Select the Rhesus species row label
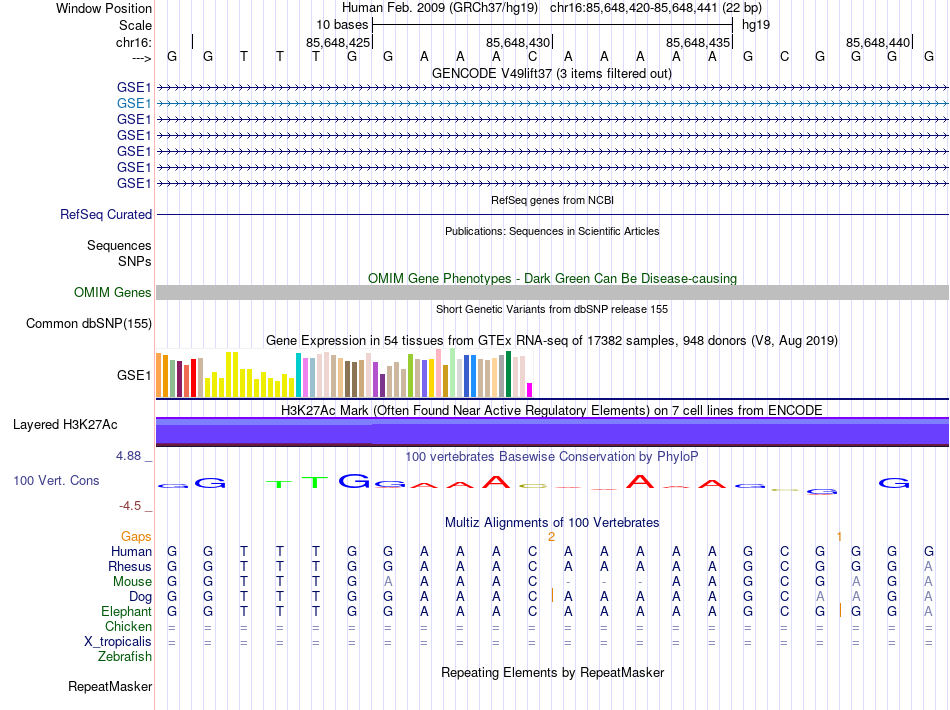The image size is (950, 710). 130,566
